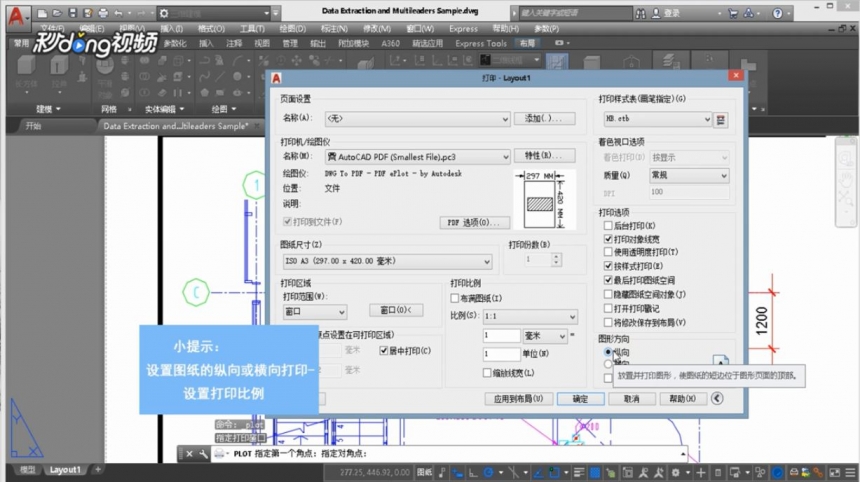Click the hardware acceleration blue circle icon
860x482 pixels.
tap(777, 472)
